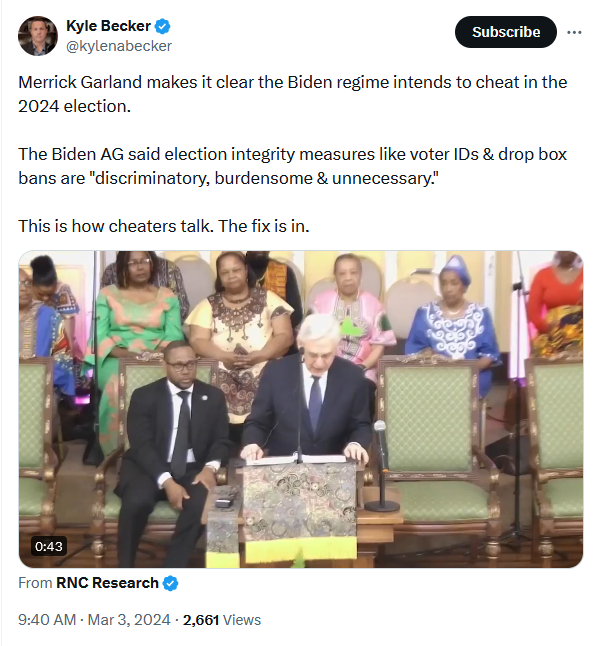Click the paragraph mentioning voter IDs
The image size is (600, 646).
coord(293,166)
